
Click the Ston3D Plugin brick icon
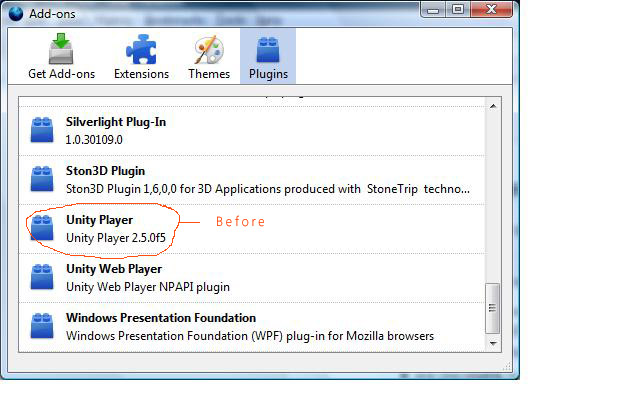coord(42,179)
